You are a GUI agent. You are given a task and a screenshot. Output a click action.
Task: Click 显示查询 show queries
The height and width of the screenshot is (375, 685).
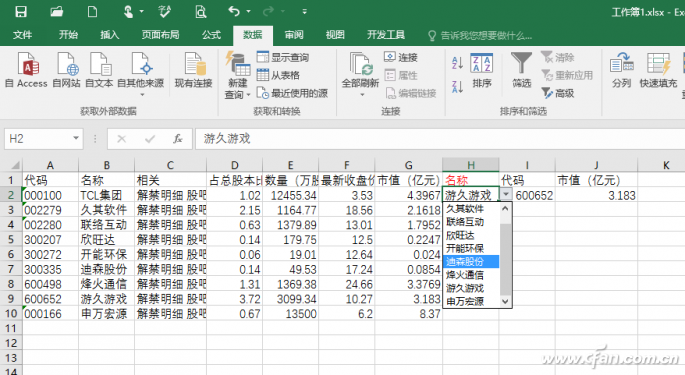(x=283, y=57)
